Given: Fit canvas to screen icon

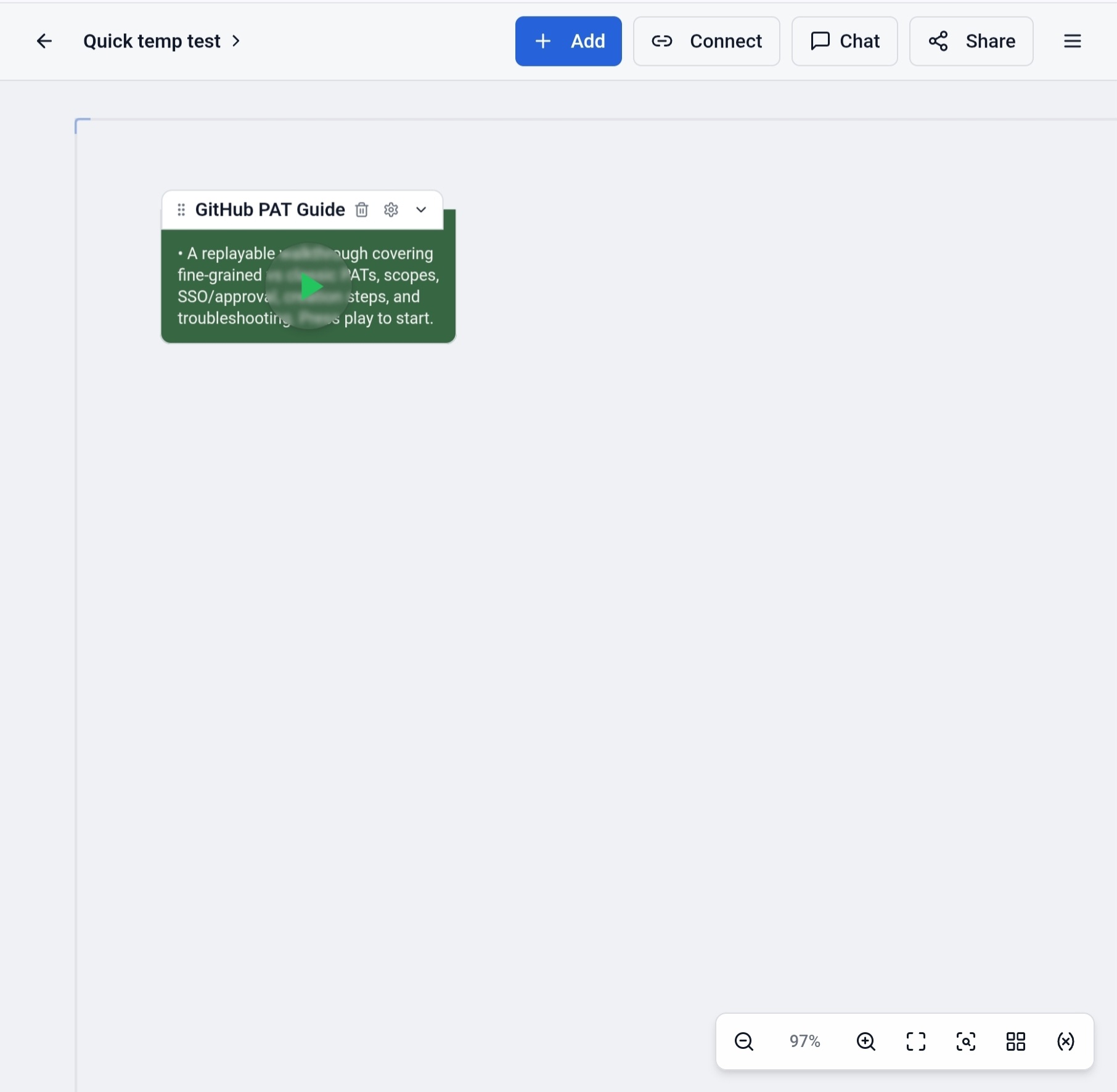Looking at the screenshot, I should pos(916,1041).
